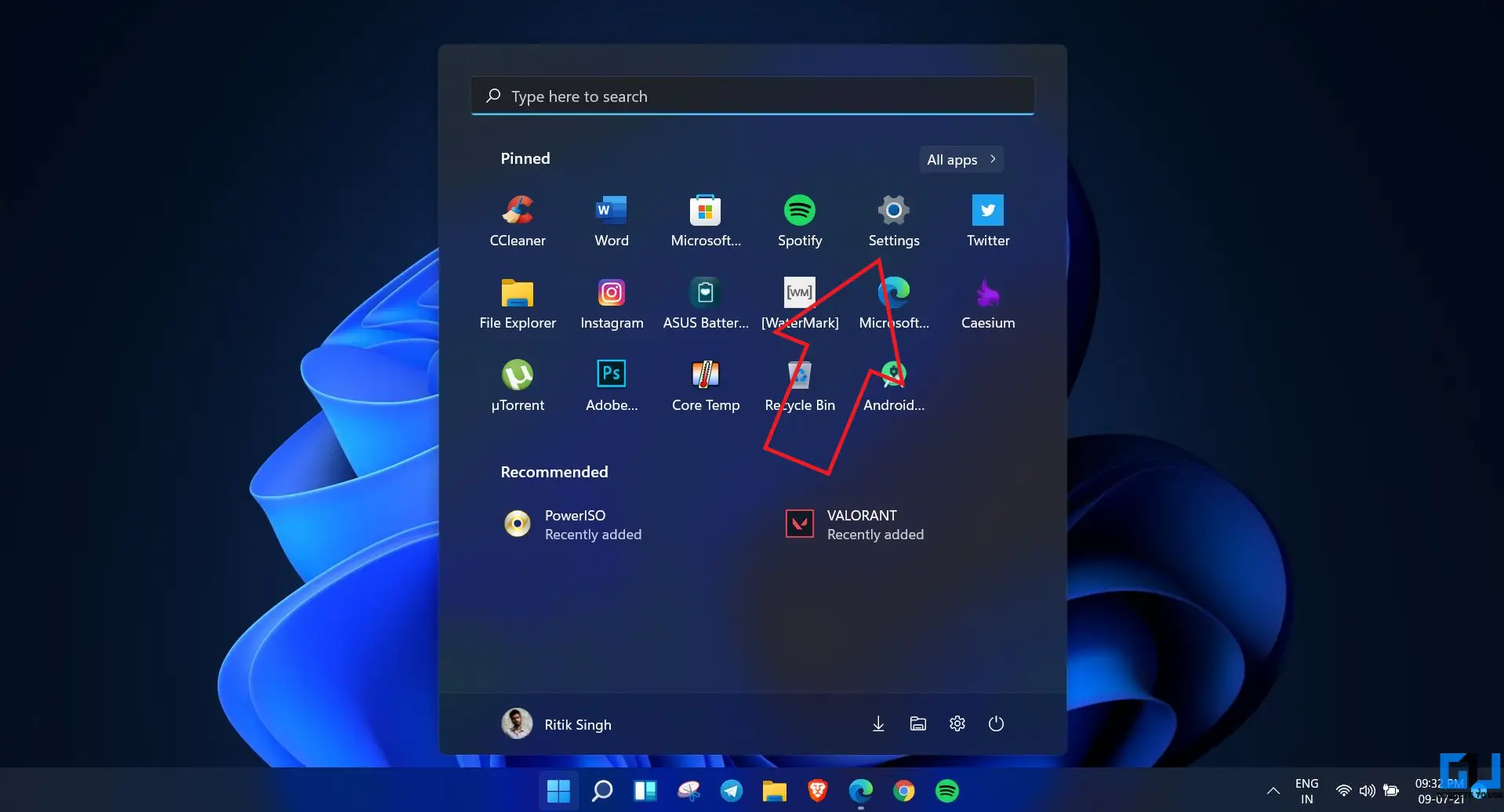Open Settings gear in Start footer
1504x812 pixels.
tap(957, 723)
